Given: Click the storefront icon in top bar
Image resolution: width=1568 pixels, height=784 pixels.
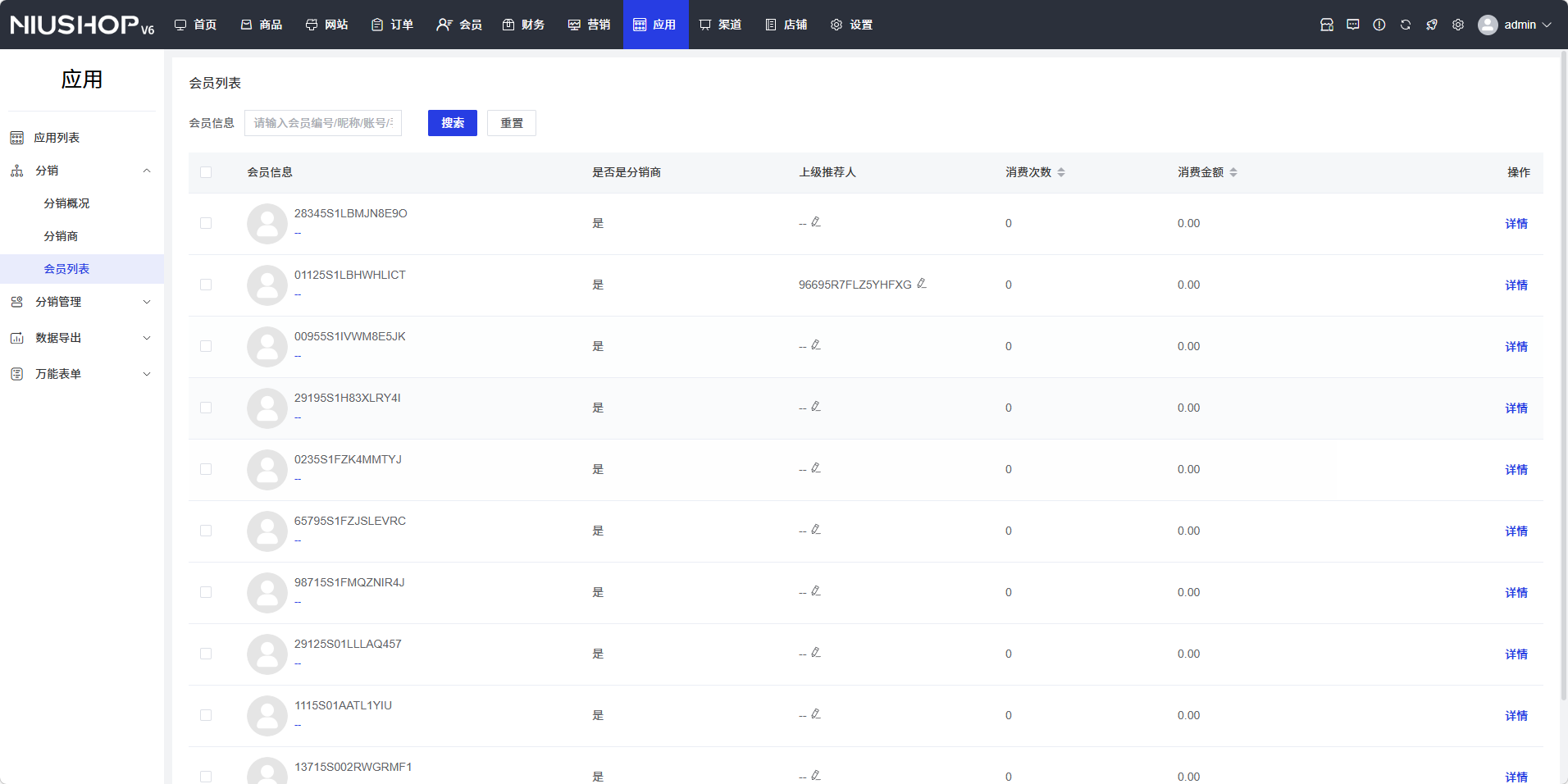Looking at the screenshot, I should click(1327, 25).
